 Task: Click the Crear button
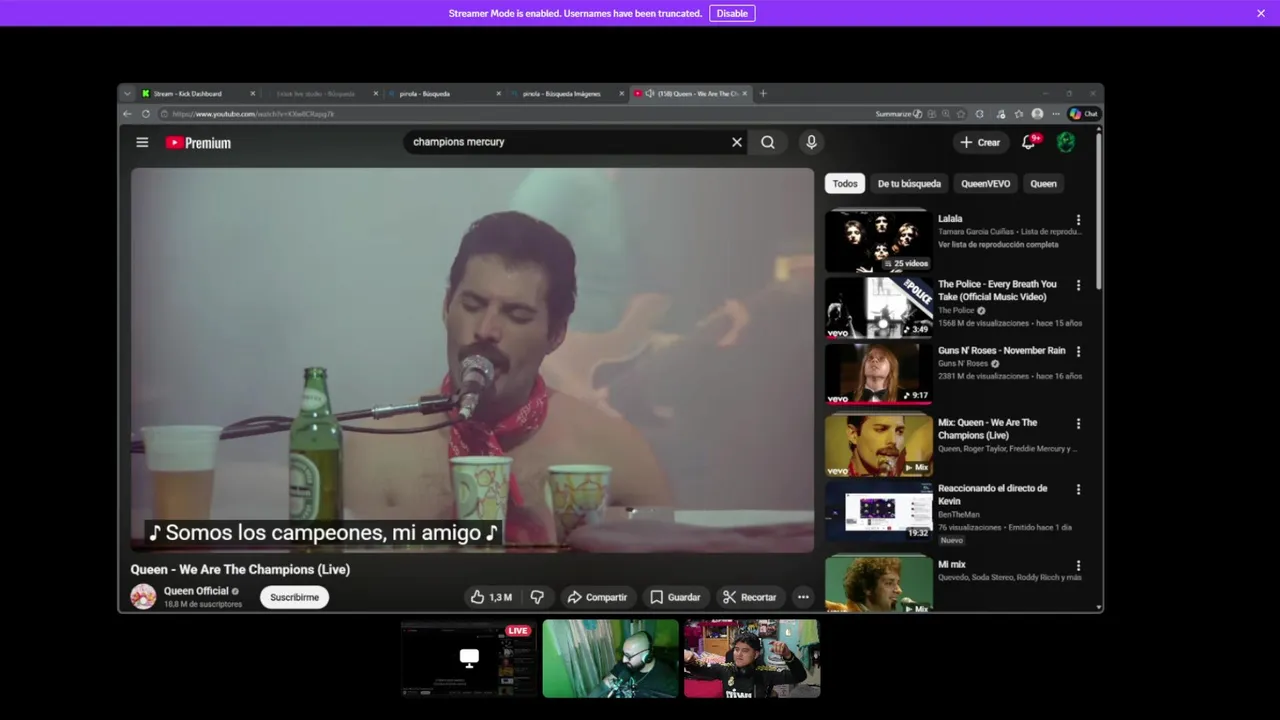pos(979,142)
